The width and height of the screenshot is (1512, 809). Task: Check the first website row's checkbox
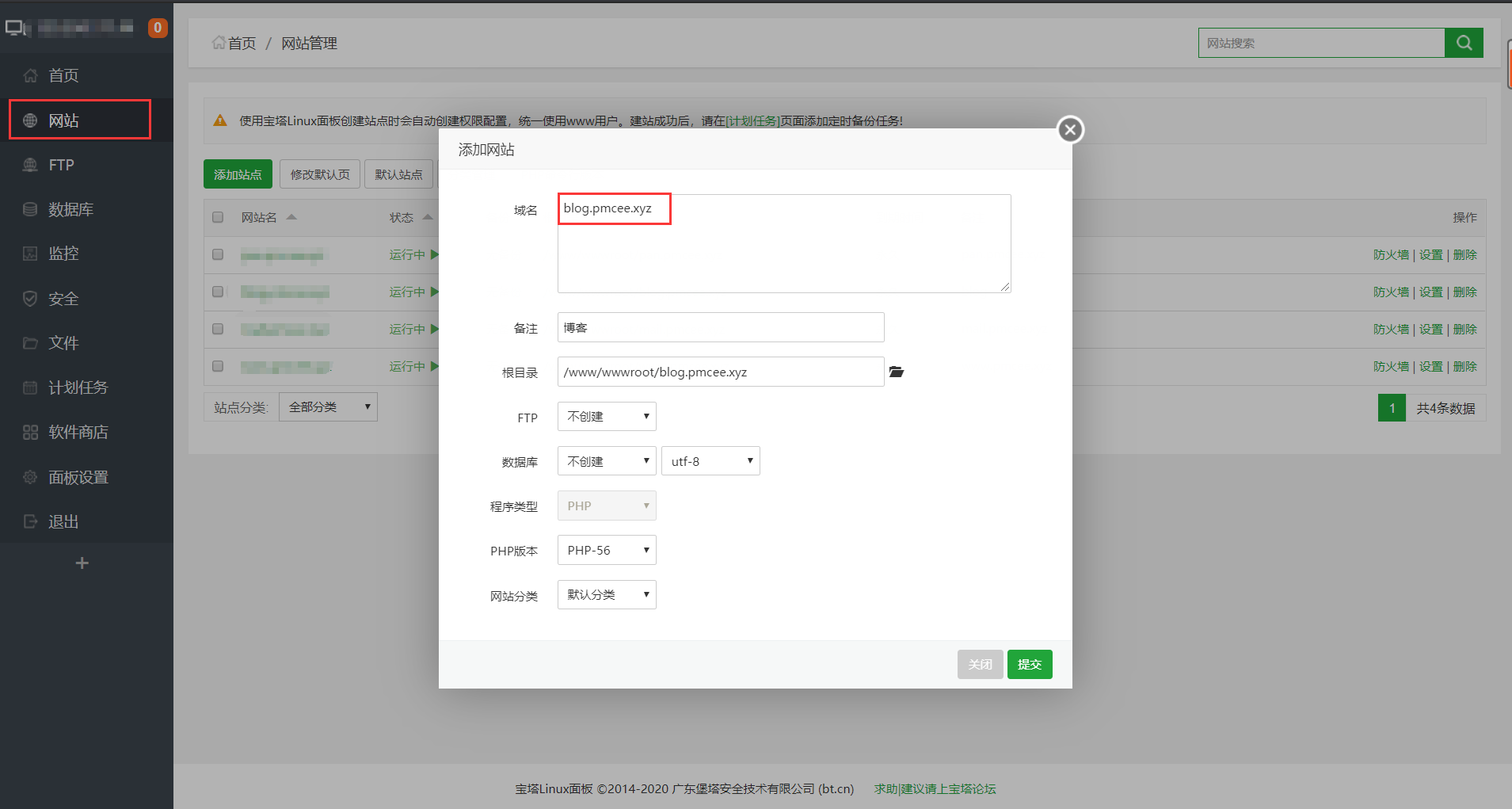click(x=218, y=254)
